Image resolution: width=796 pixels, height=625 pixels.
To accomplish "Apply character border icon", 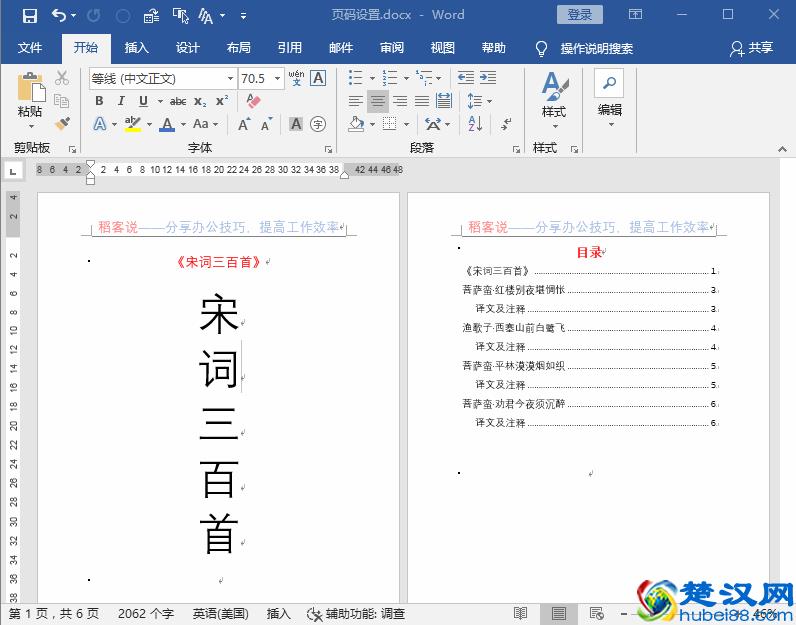I will pos(318,78).
